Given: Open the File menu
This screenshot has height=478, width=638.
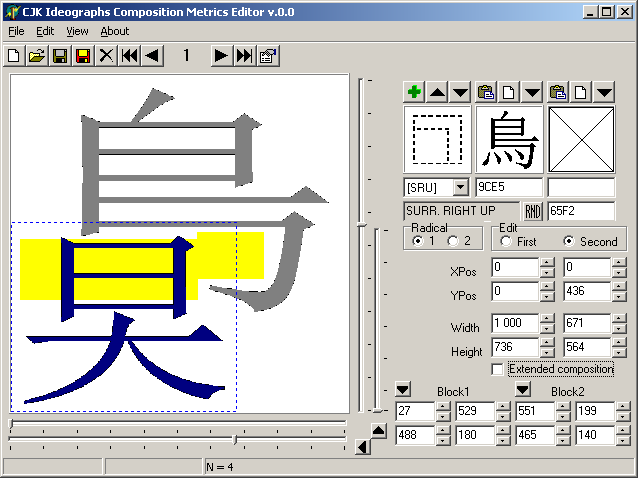Looking at the screenshot, I should pos(16,31).
